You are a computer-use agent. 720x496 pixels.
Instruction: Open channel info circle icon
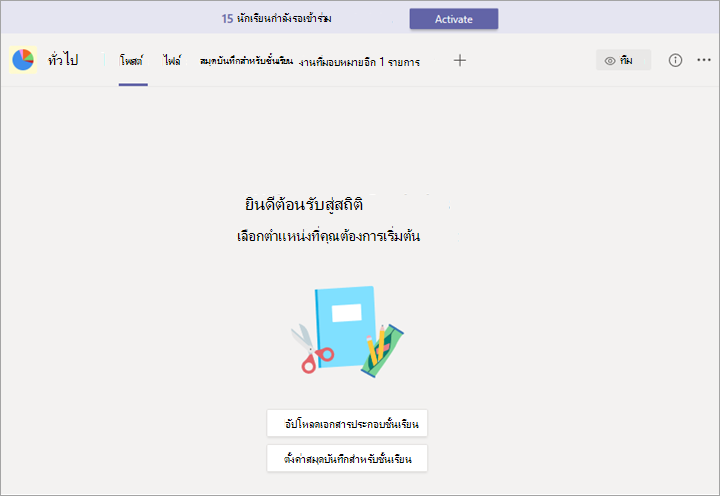click(x=675, y=60)
